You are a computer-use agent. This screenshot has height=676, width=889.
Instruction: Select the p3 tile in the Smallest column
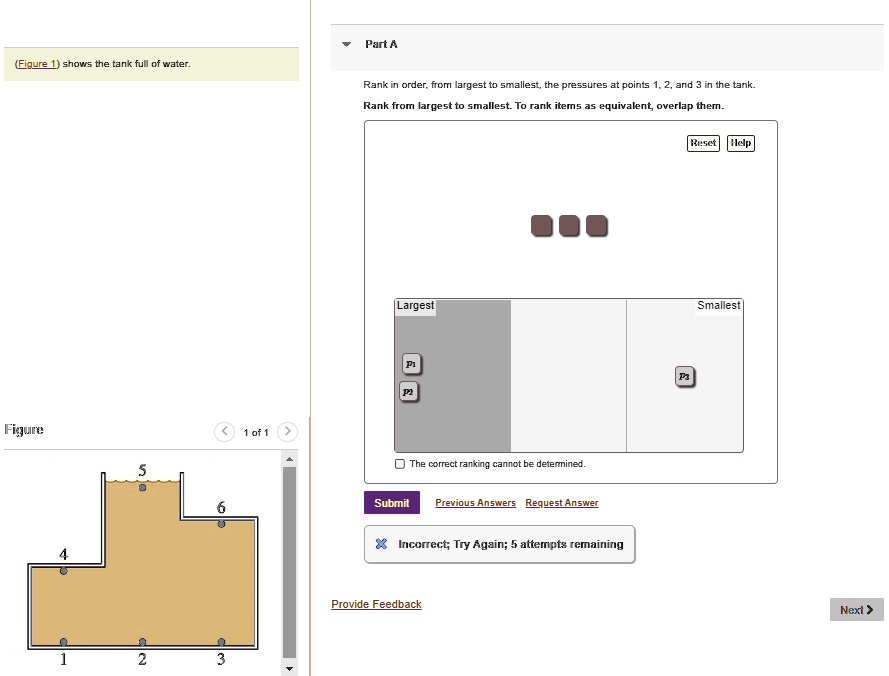point(684,376)
